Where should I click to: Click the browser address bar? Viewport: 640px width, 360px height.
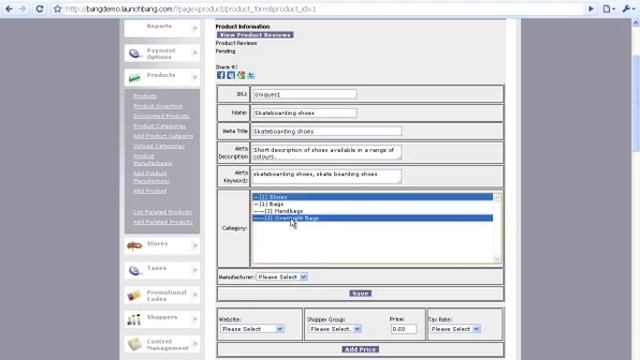322,9
